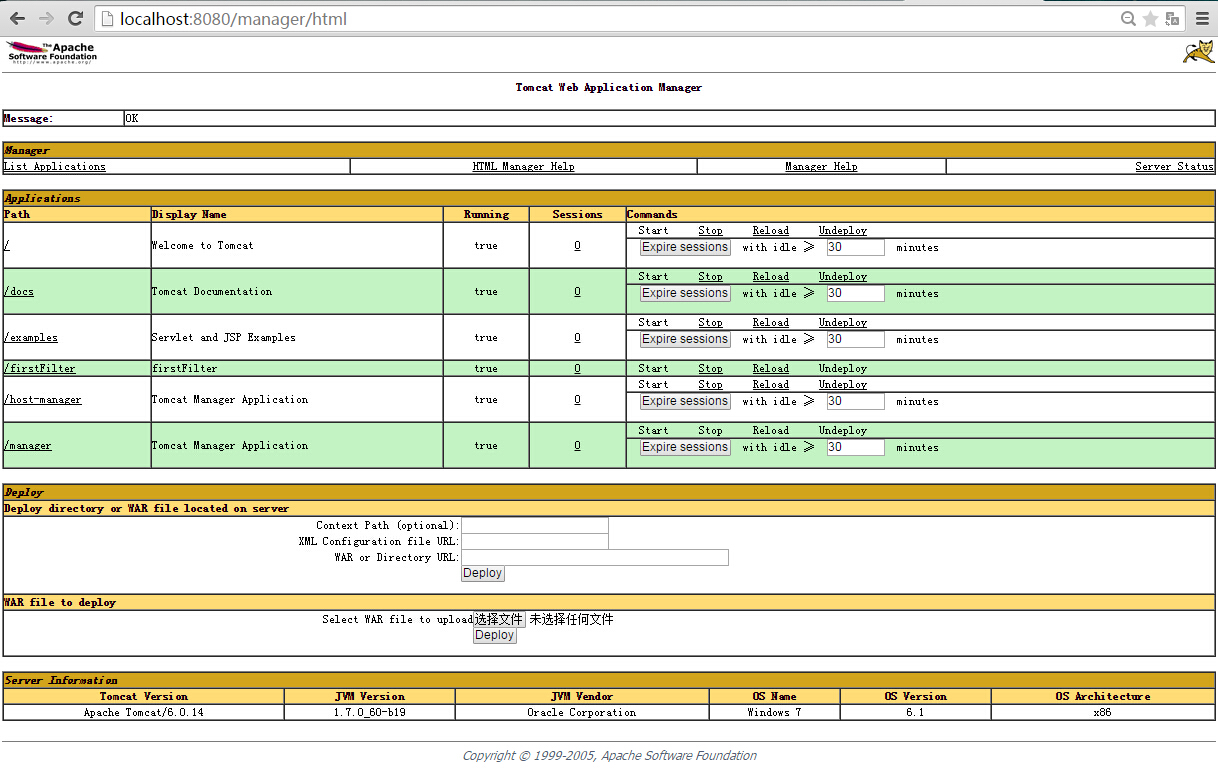The width and height of the screenshot is (1218, 770).
Task: Stop the /docs application
Action: 710,276
